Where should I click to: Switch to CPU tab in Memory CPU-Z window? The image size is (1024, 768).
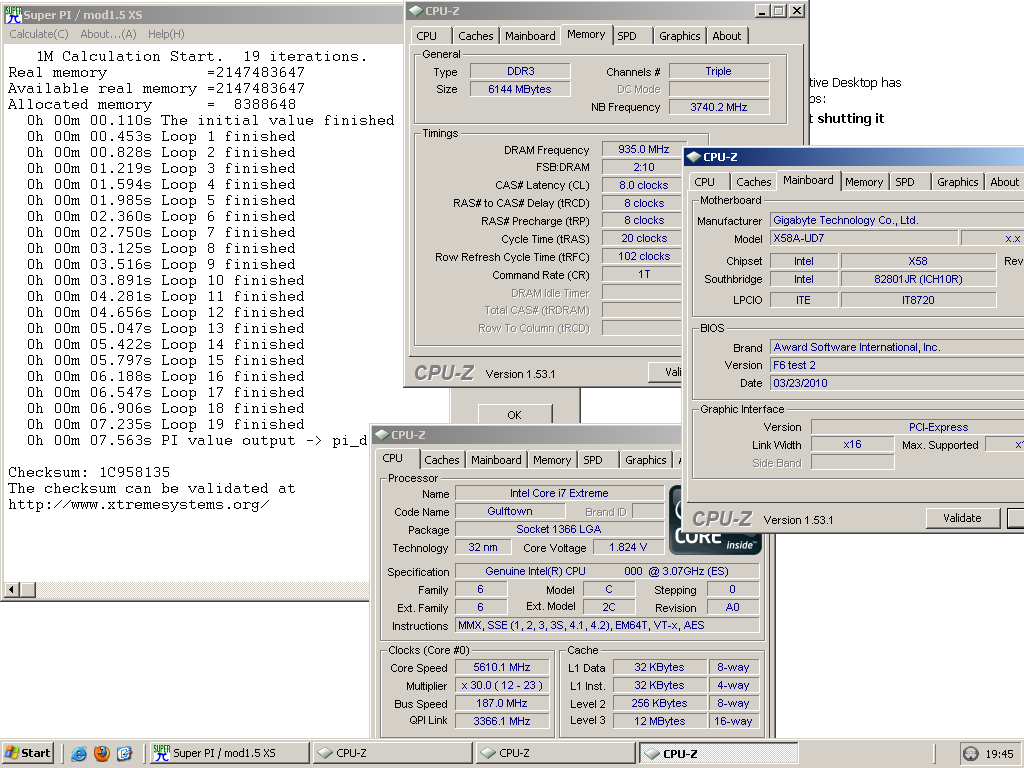[x=426, y=36]
